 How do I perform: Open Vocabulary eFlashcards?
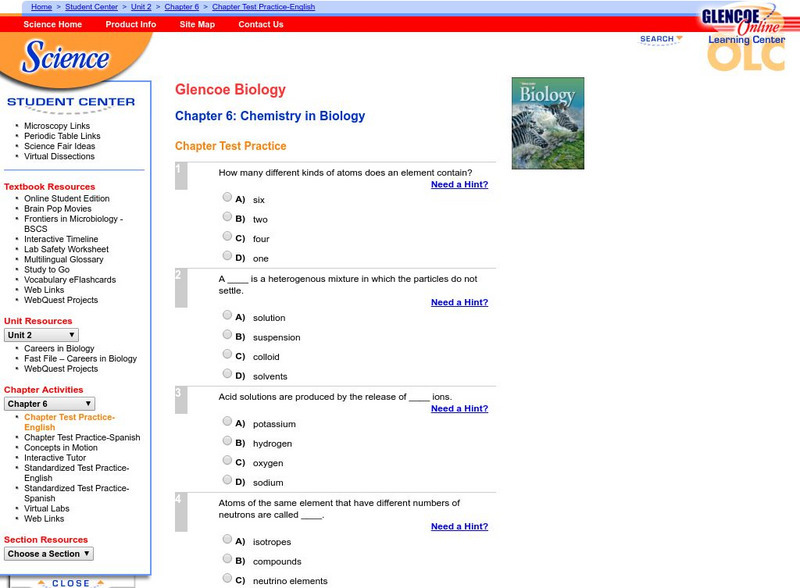pos(70,280)
